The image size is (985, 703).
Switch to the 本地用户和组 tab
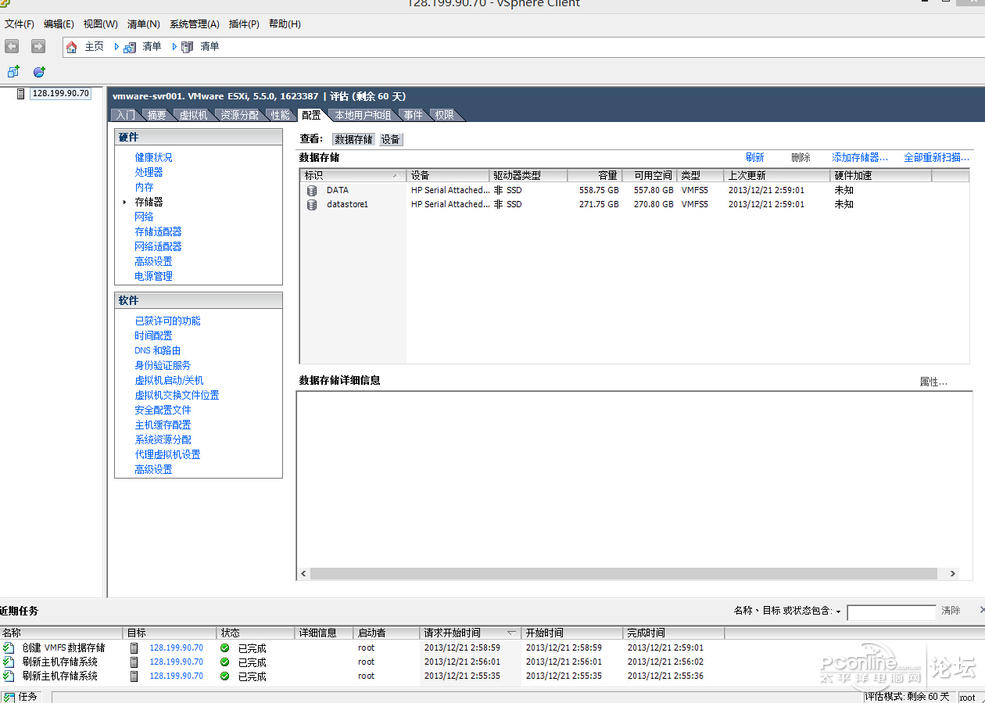(x=362, y=115)
